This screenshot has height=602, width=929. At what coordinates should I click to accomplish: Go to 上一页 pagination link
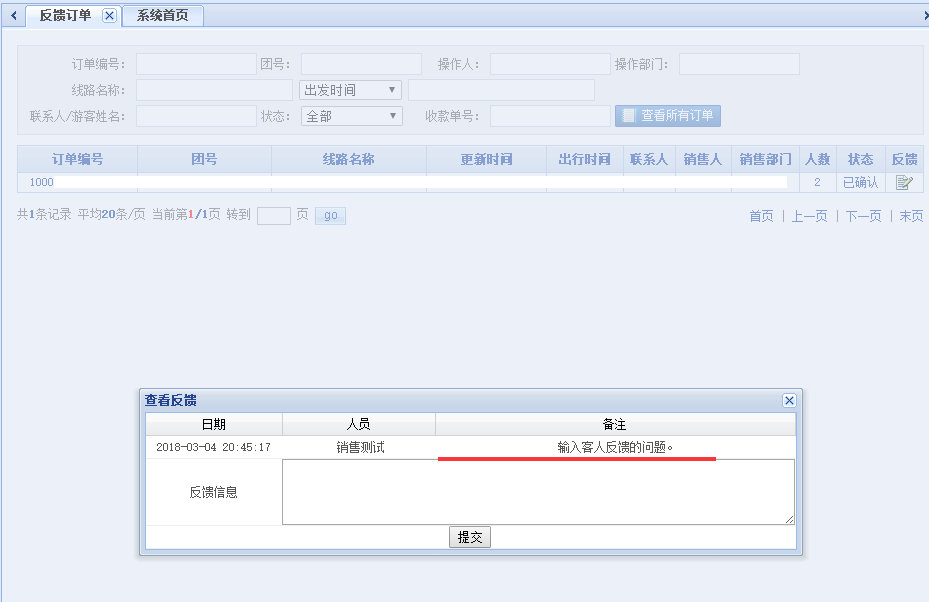pyautogui.click(x=809, y=216)
